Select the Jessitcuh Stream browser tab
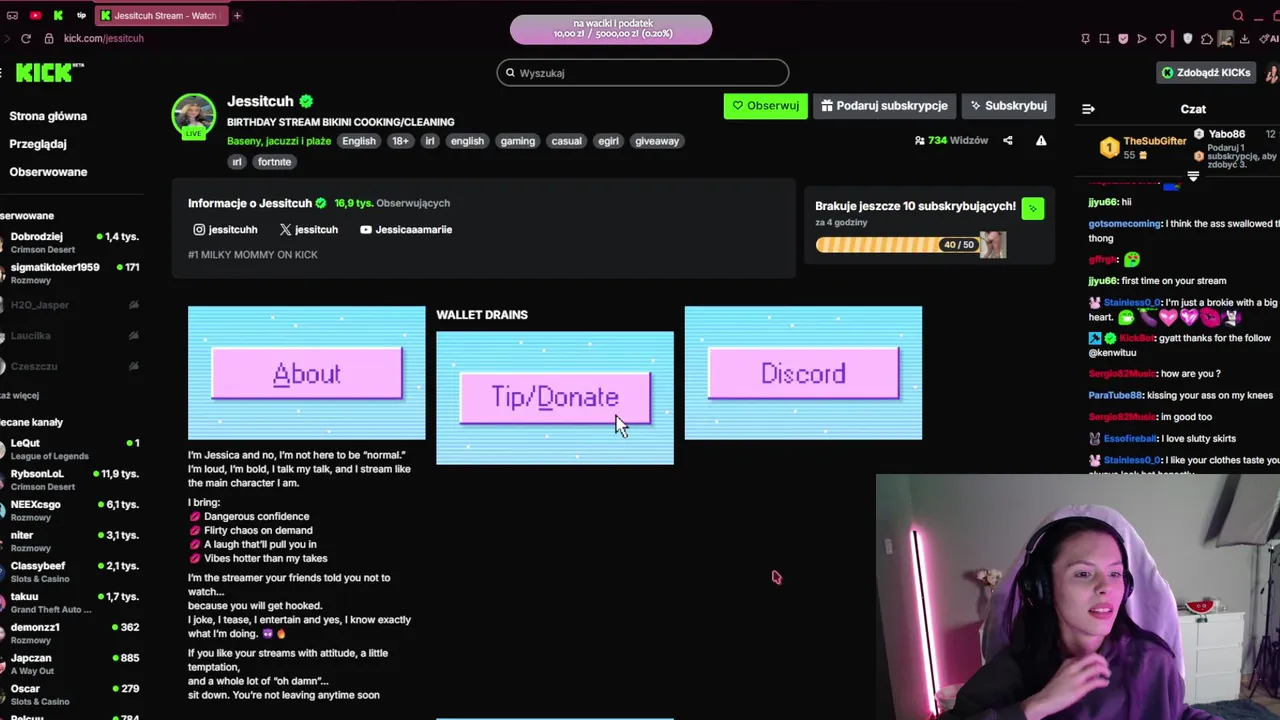Image resolution: width=1280 pixels, height=720 pixels. (162, 15)
